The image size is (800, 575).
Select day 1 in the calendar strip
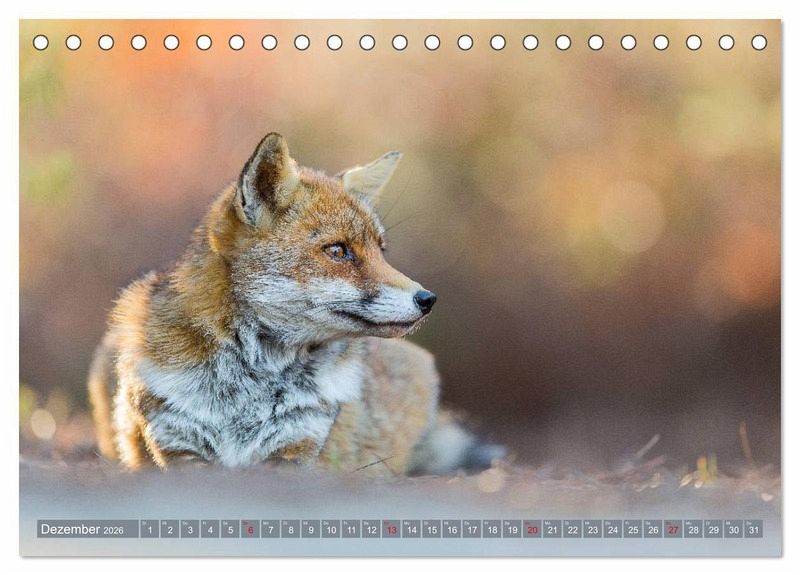click(150, 529)
